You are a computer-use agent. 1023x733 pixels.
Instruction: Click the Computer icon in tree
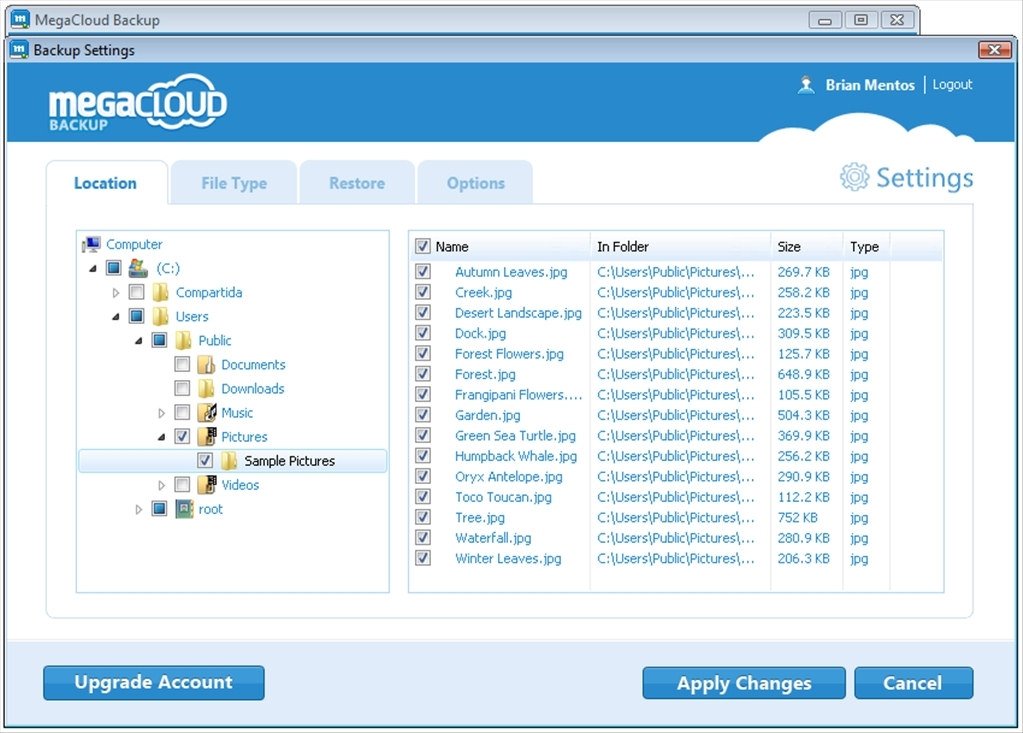point(91,245)
